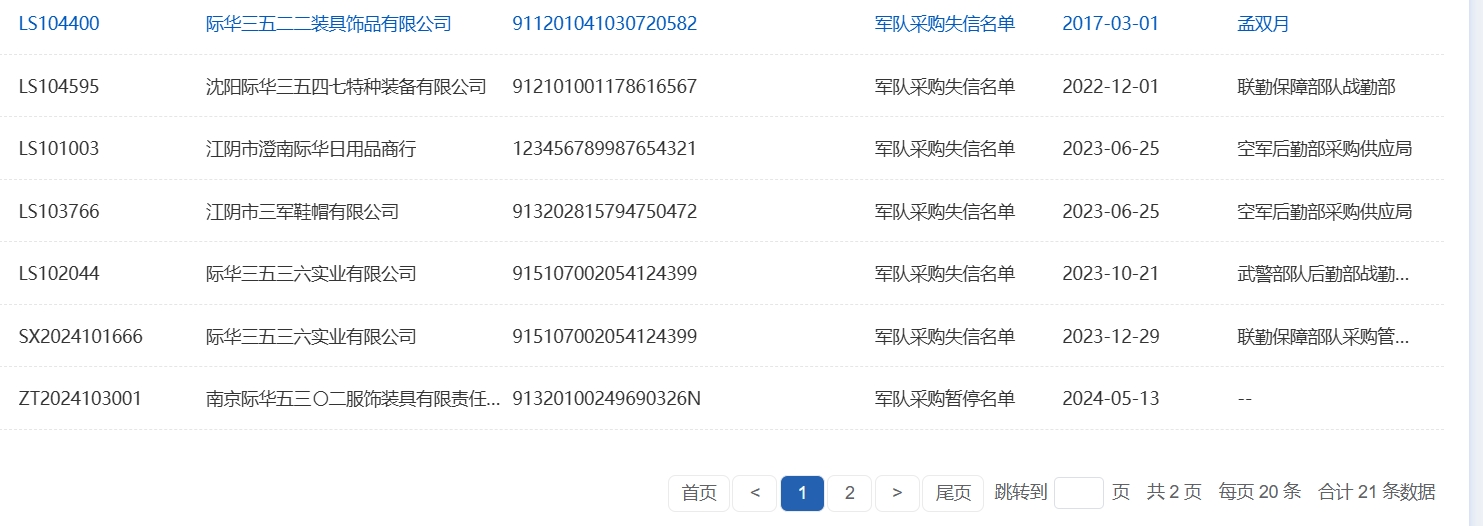Select code 915107002054124399 in LS102044 row
1483x526 pixels.
(x=605, y=274)
